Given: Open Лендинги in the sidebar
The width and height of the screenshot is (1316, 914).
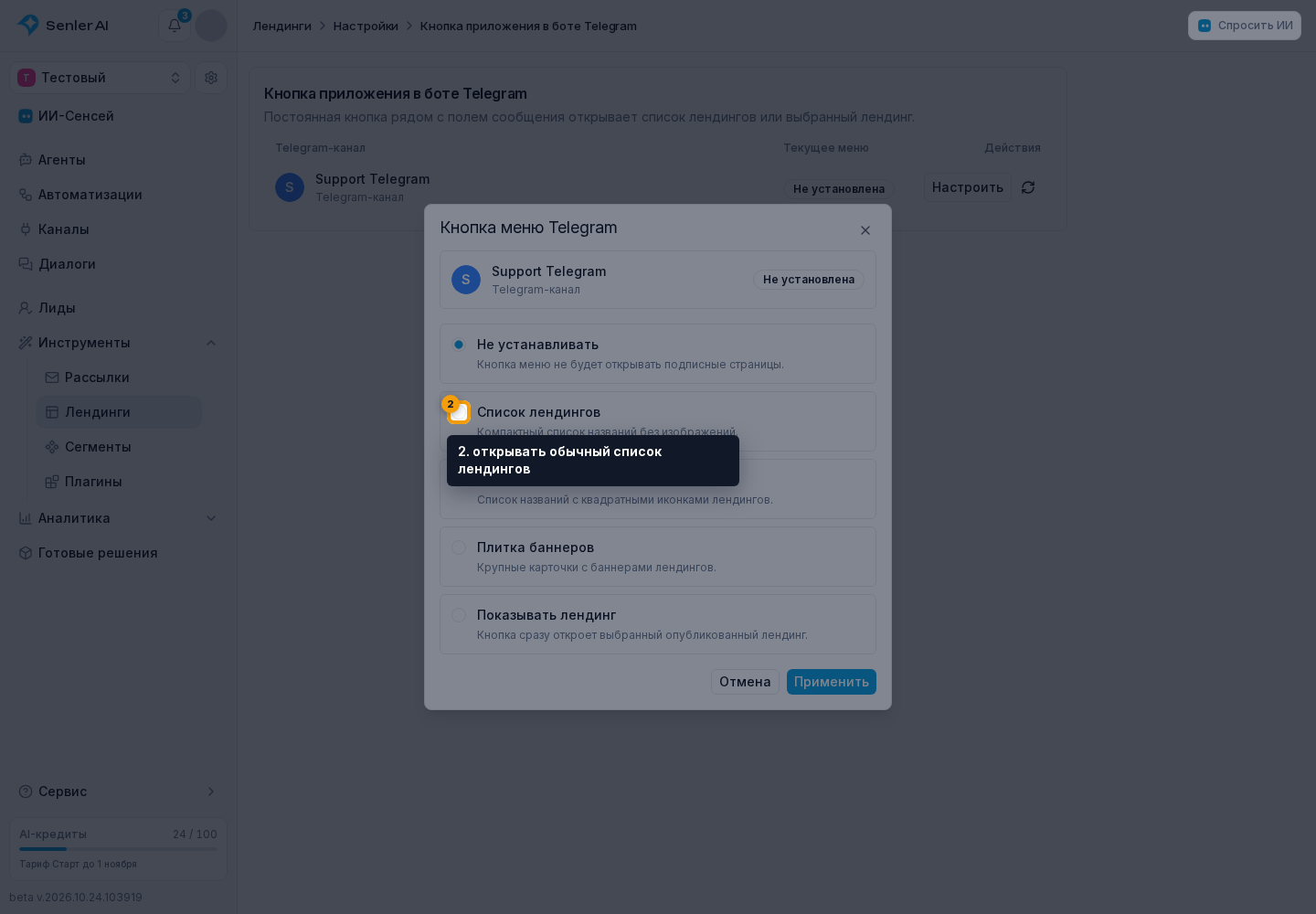Looking at the screenshot, I should click(x=119, y=412).
